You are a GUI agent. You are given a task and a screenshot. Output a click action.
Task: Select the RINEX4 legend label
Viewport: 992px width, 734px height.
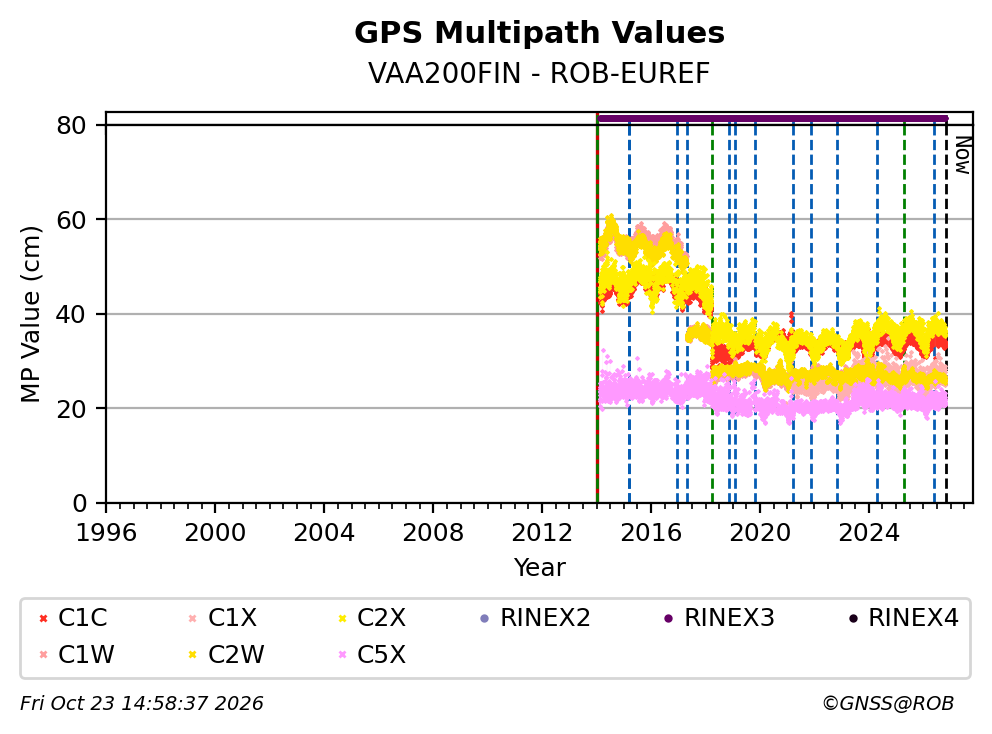(914, 618)
